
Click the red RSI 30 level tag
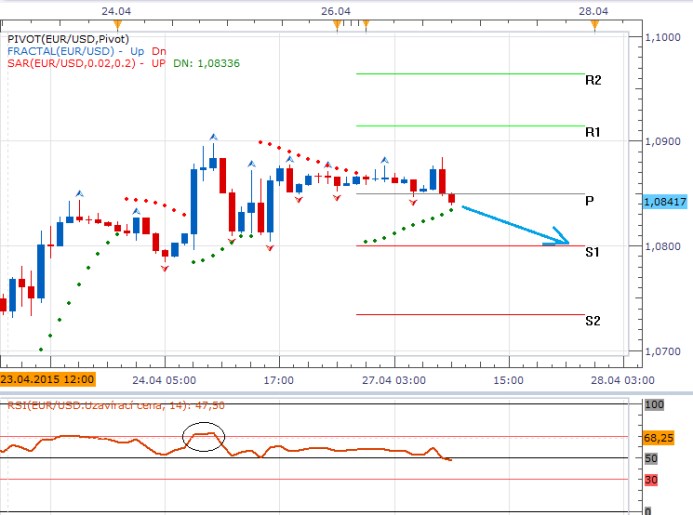[x=650, y=480]
